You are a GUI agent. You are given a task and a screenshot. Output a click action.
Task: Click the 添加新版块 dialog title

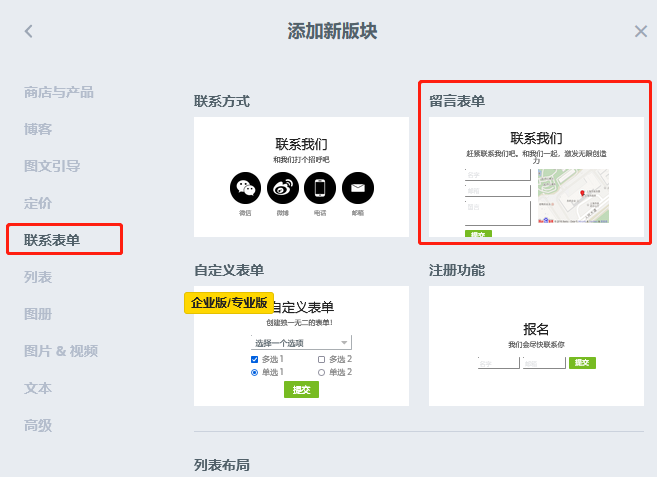tap(332, 31)
